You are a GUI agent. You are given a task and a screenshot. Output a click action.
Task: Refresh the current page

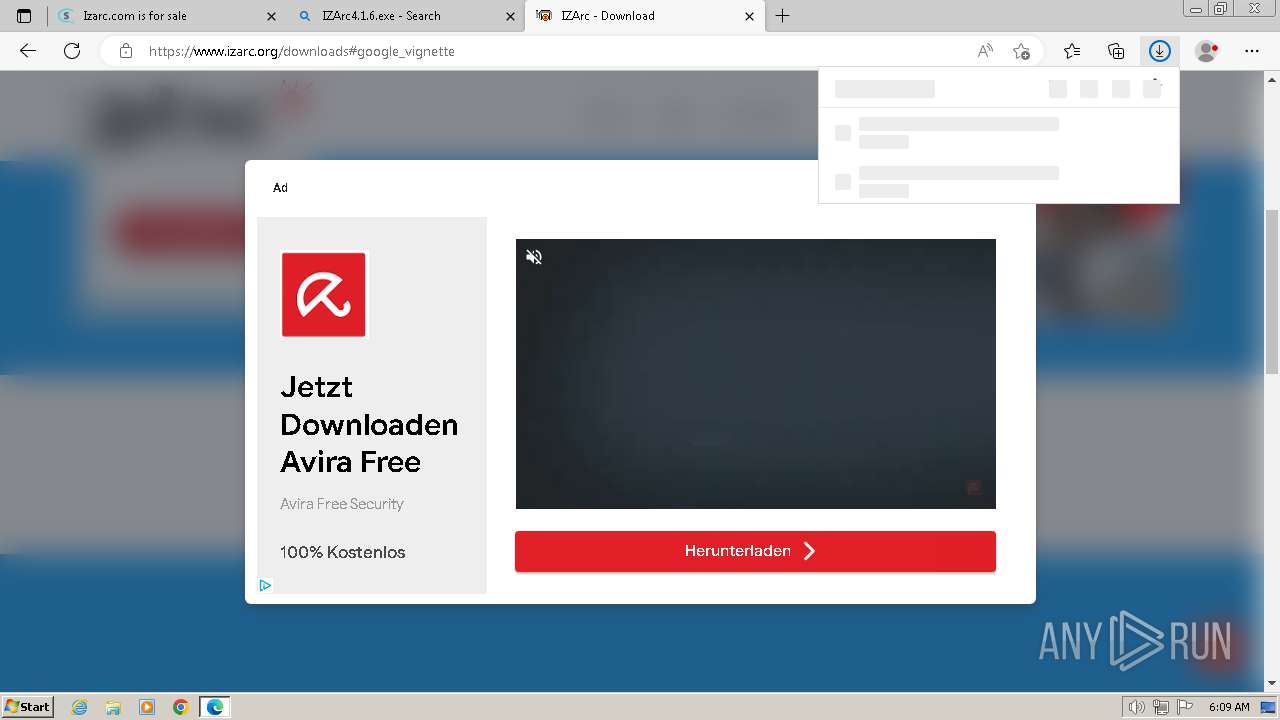[72, 51]
